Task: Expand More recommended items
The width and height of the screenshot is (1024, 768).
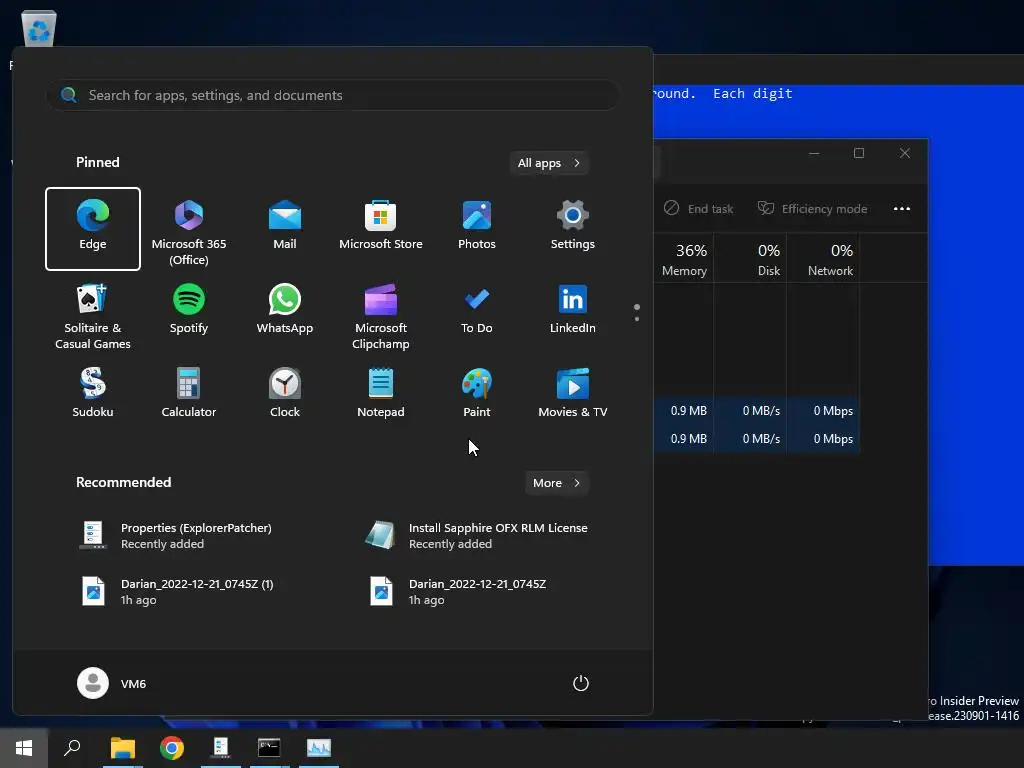Action: [556, 483]
